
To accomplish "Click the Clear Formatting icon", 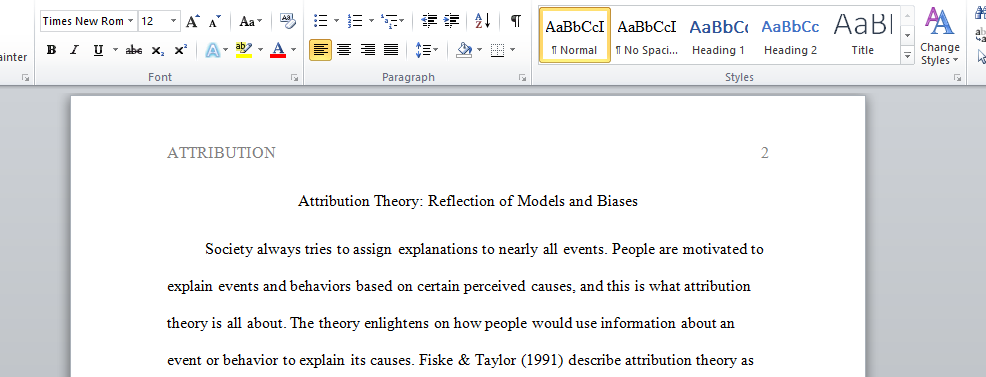I will tap(287, 21).
